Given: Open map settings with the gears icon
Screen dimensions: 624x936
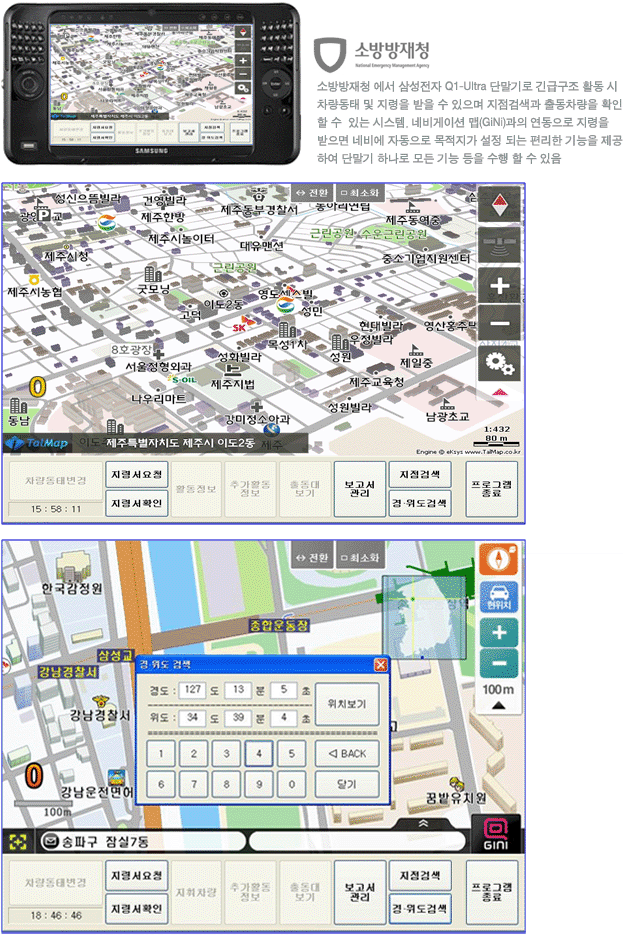Looking at the screenshot, I should coord(499,364).
